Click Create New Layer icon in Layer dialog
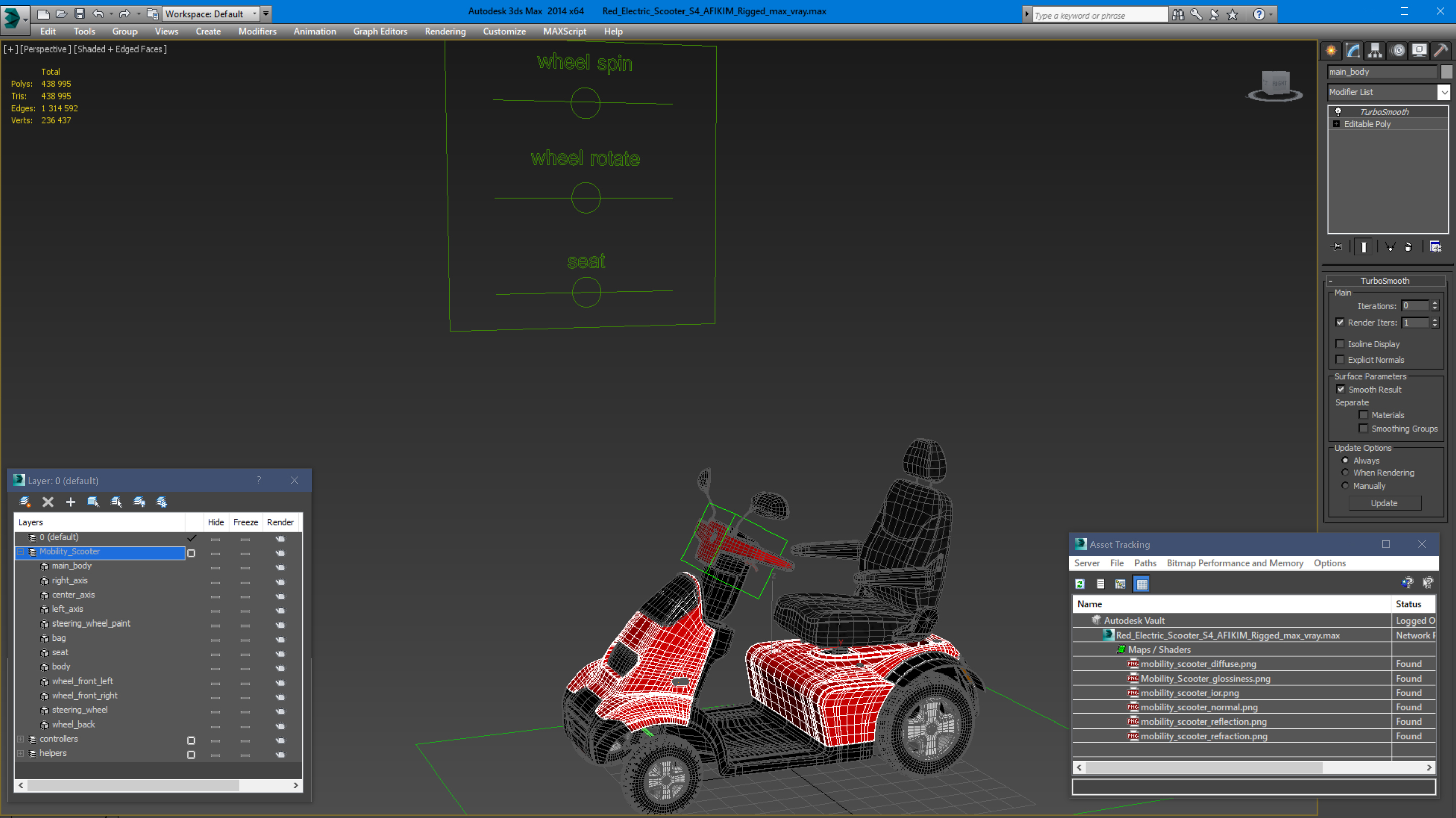1456x818 pixels. 25,502
